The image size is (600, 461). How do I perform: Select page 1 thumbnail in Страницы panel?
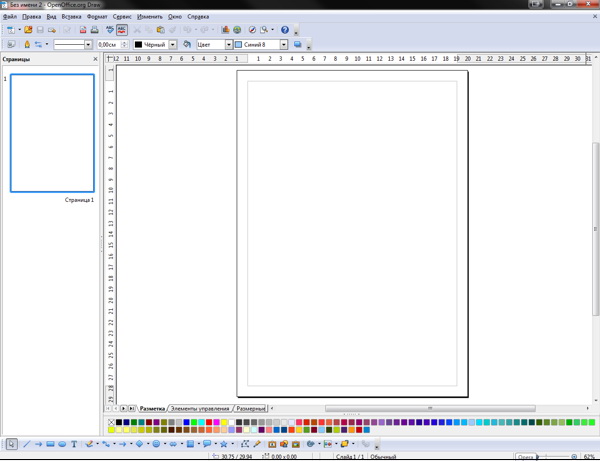click(52, 133)
